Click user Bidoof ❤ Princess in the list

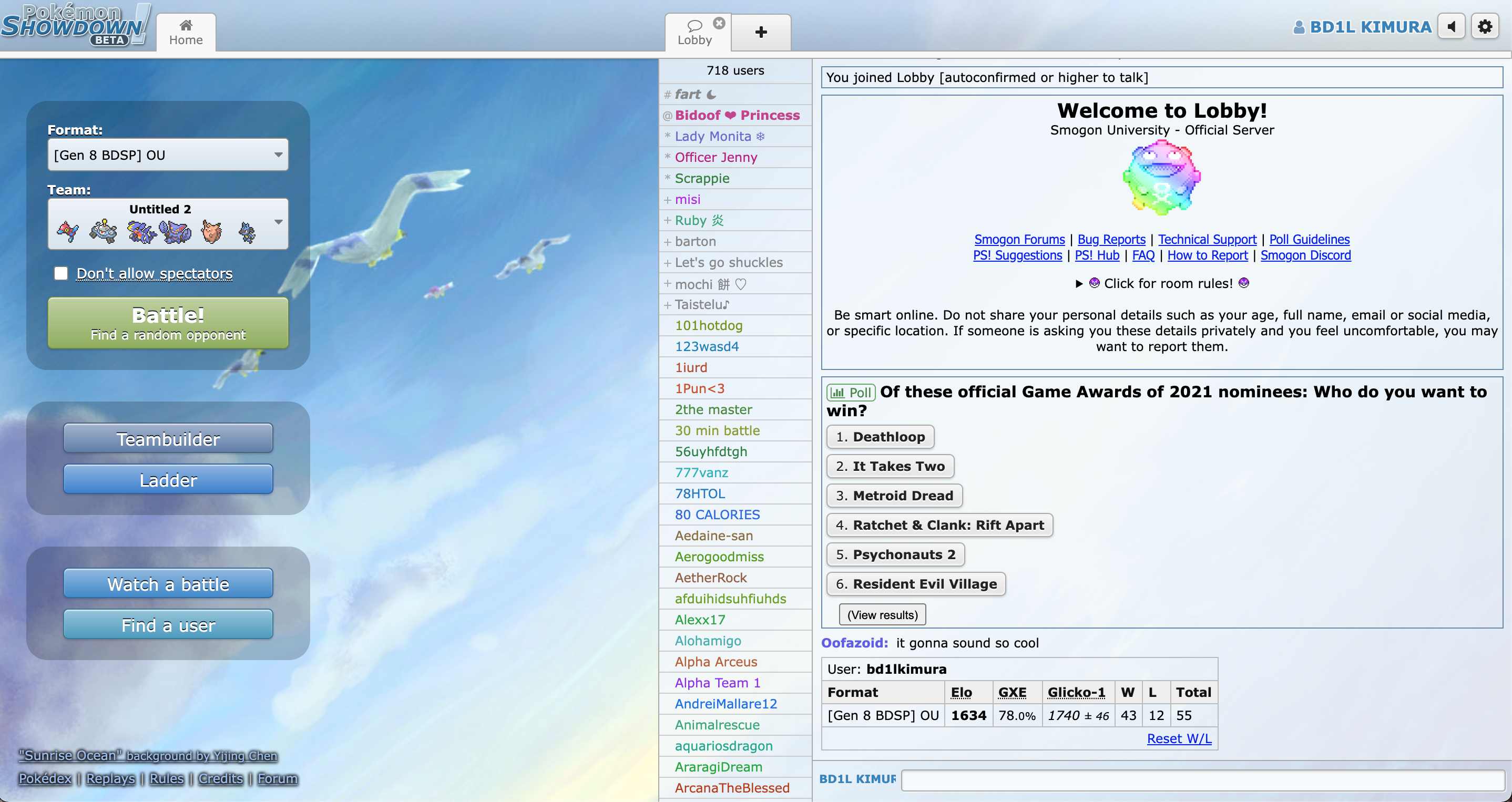tap(735, 115)
